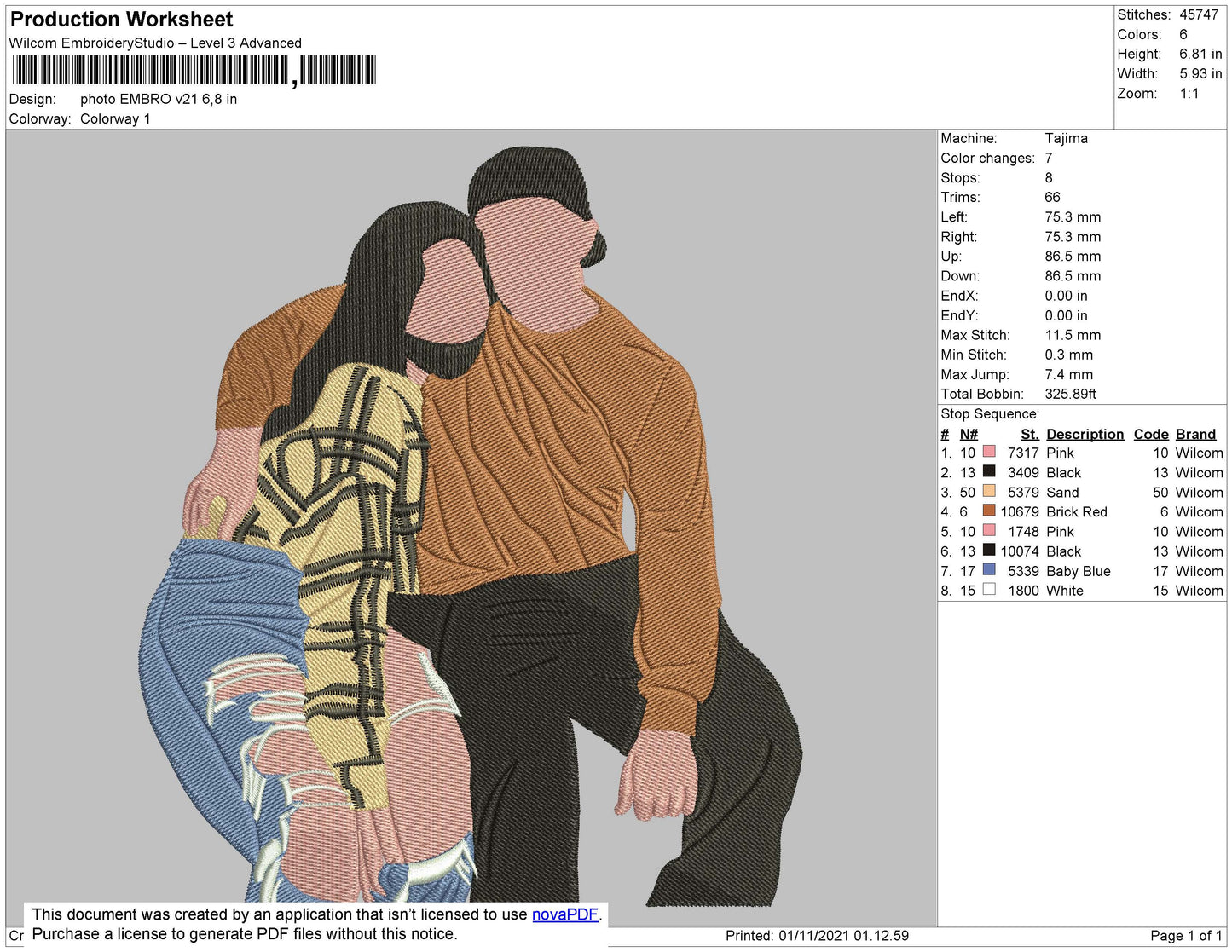Click the 'Stop Sequence:' heading
This screenshot has width=1232, height=952.
(x=990, y=414)
